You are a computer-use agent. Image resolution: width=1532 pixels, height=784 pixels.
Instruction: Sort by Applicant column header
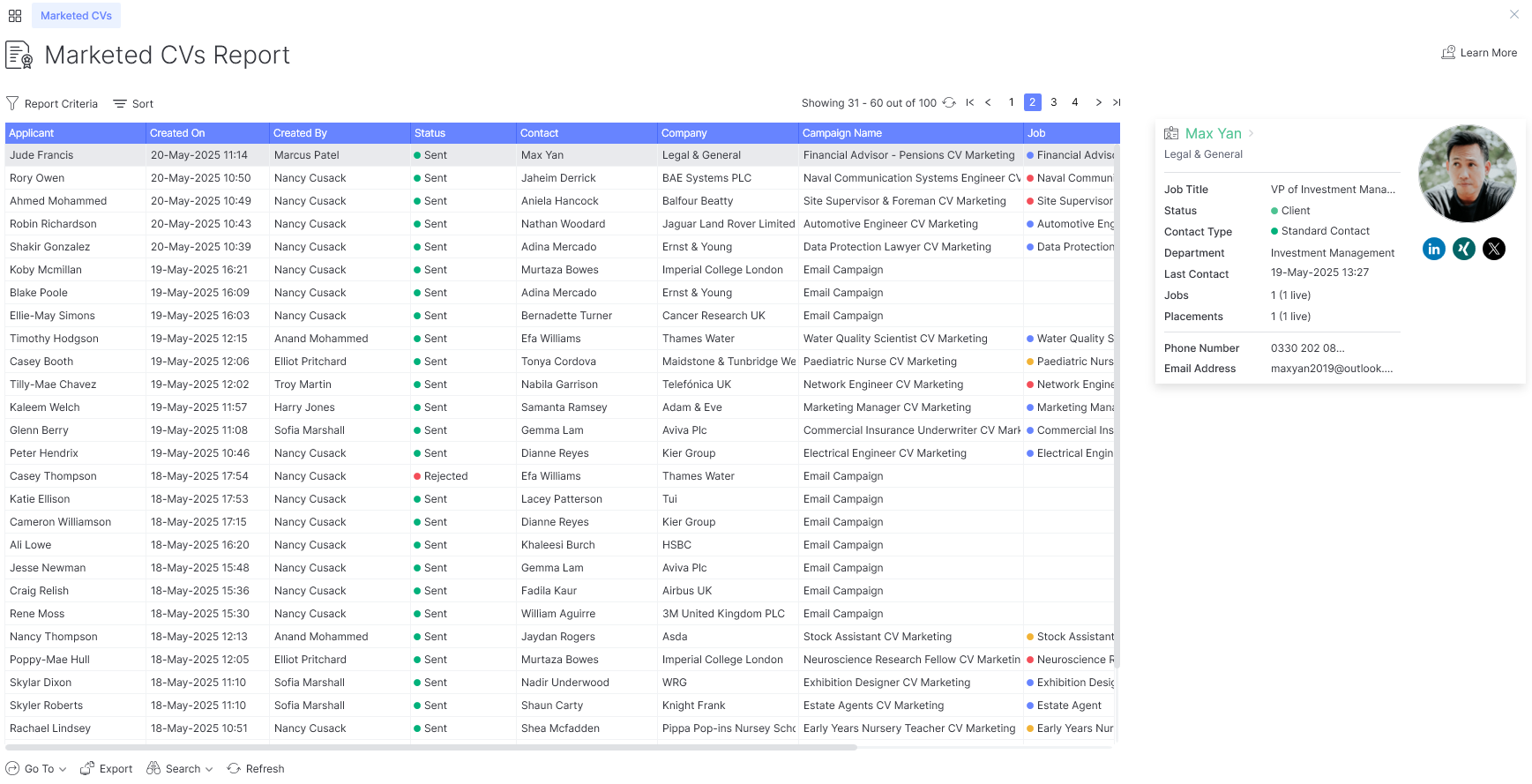click(75, 133)
